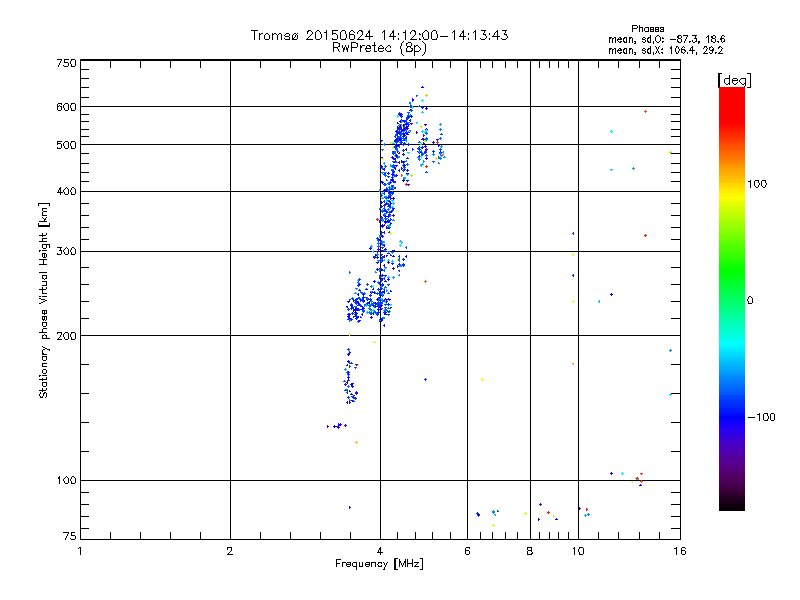
Task: Click the mean, sd,X: 106.4 line
Action: pos(666,51)
